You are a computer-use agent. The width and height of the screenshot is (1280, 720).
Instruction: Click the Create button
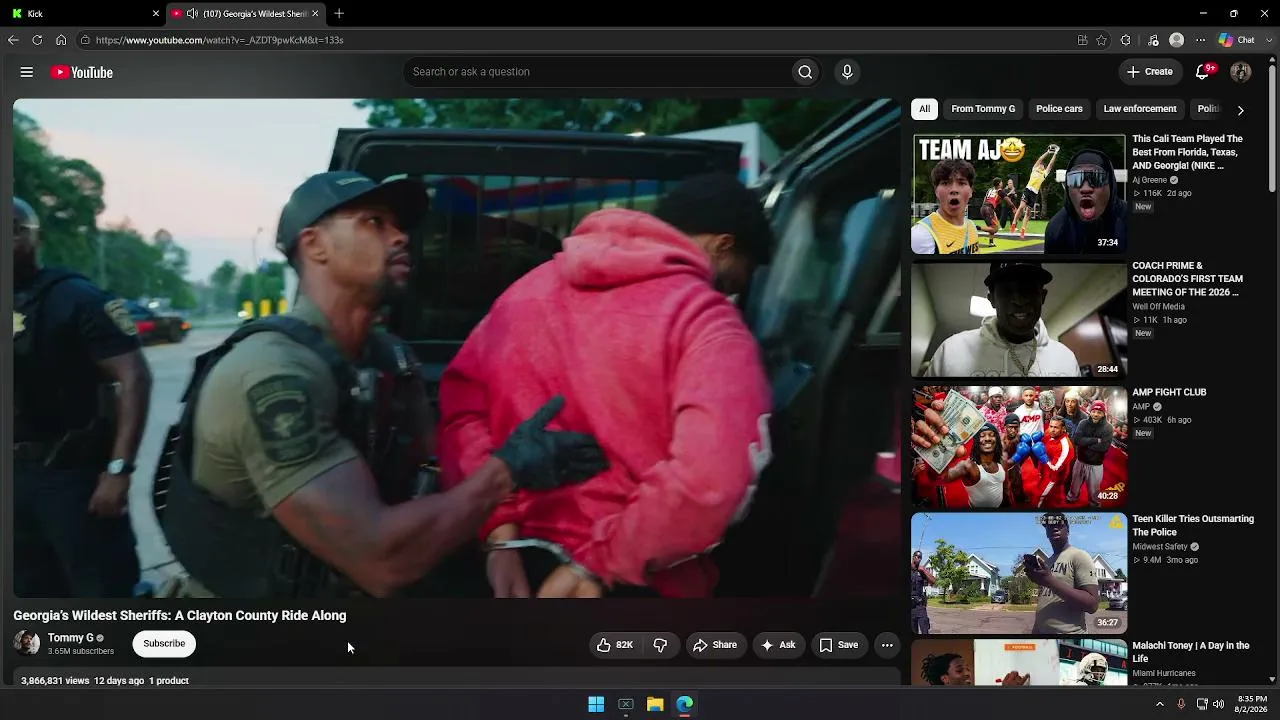1150,72
